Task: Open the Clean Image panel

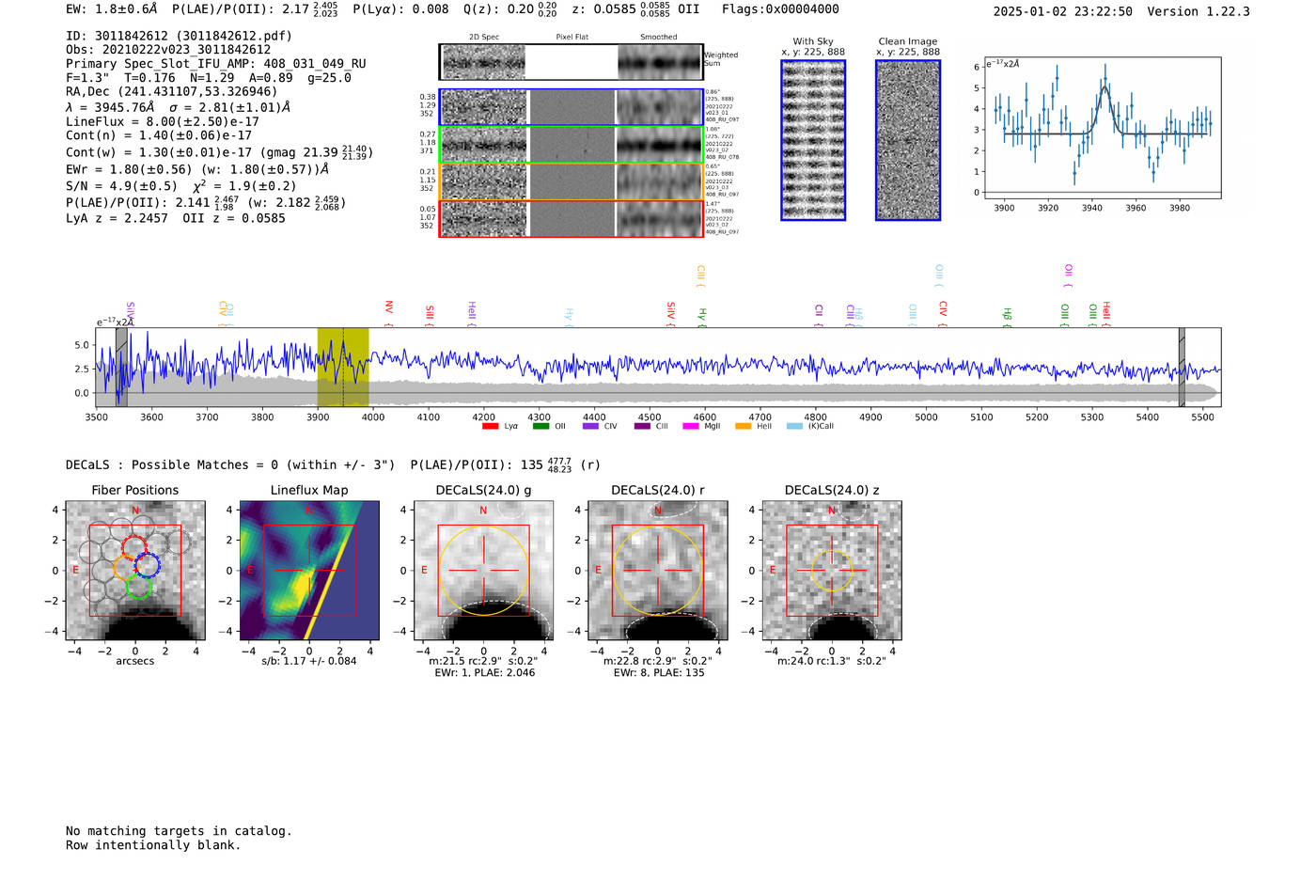Action: [x=908, y=140]
